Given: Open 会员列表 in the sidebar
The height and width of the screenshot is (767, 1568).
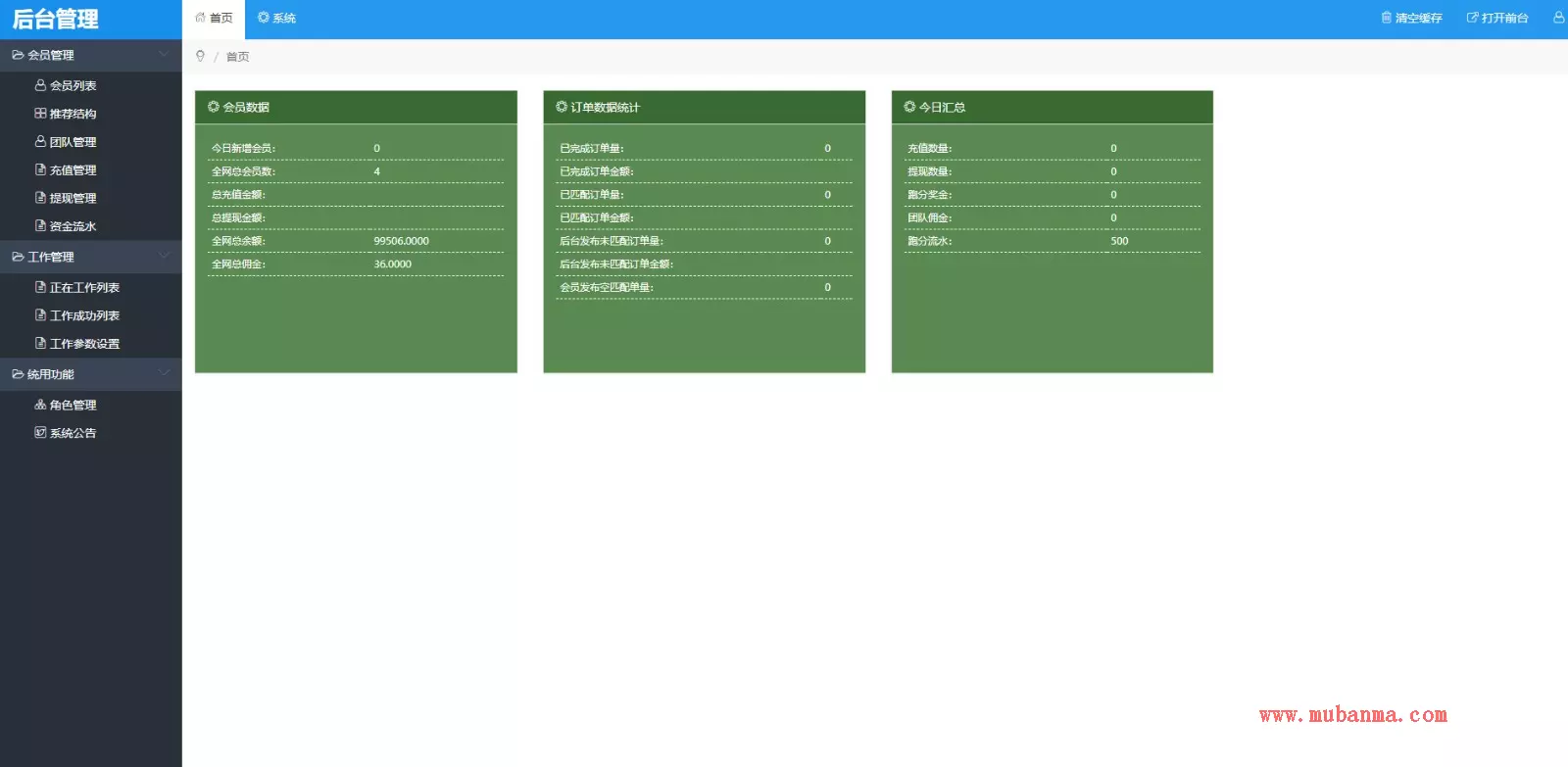Looking at the screenshot, I should (x=73, y=86).
